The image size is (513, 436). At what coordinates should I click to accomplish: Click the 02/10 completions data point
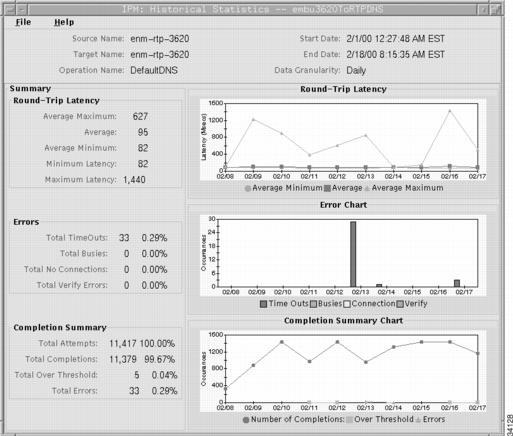point(282,342)
